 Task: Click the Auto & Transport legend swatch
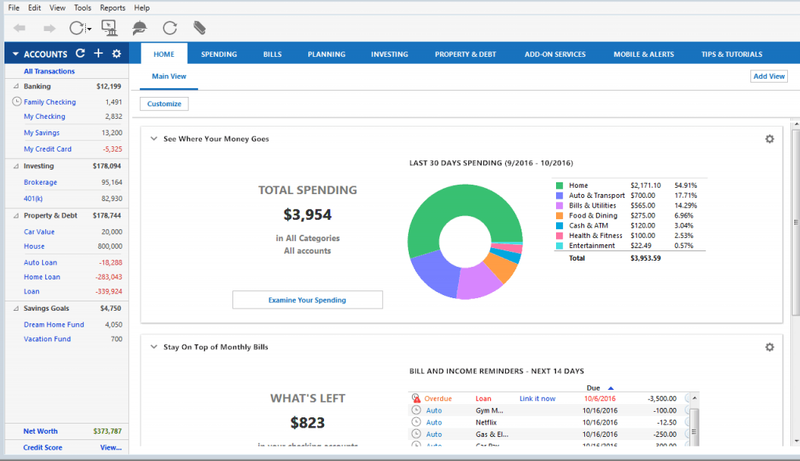click(x=559, y=195)
